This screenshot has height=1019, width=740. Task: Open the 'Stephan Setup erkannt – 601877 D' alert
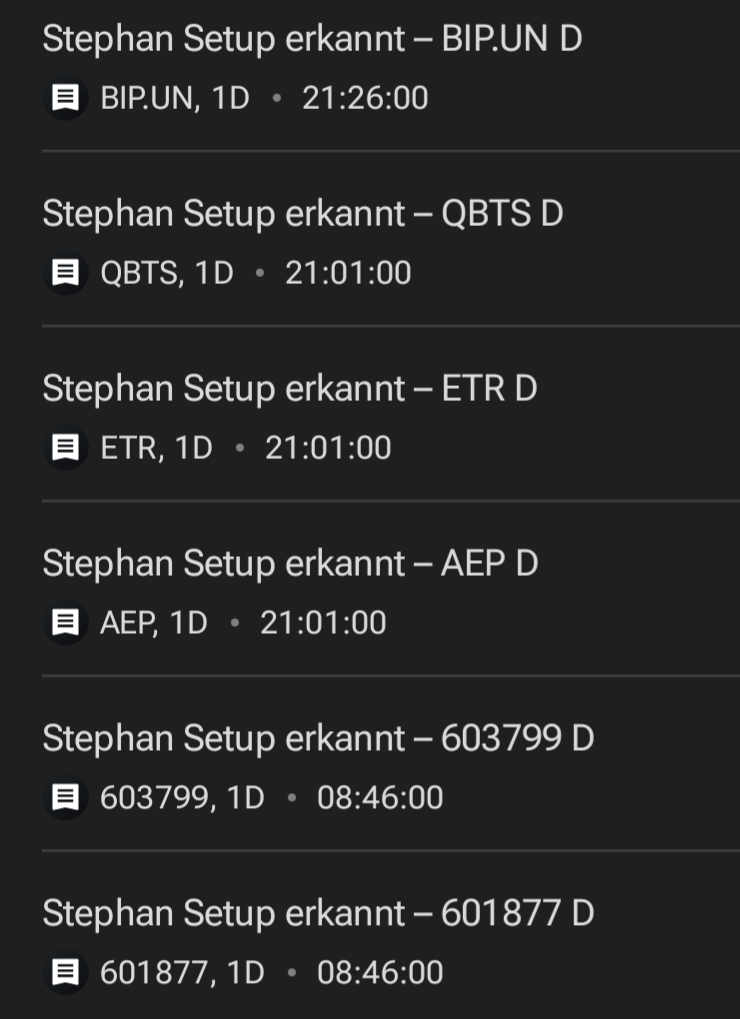click(x=318, y=913)
